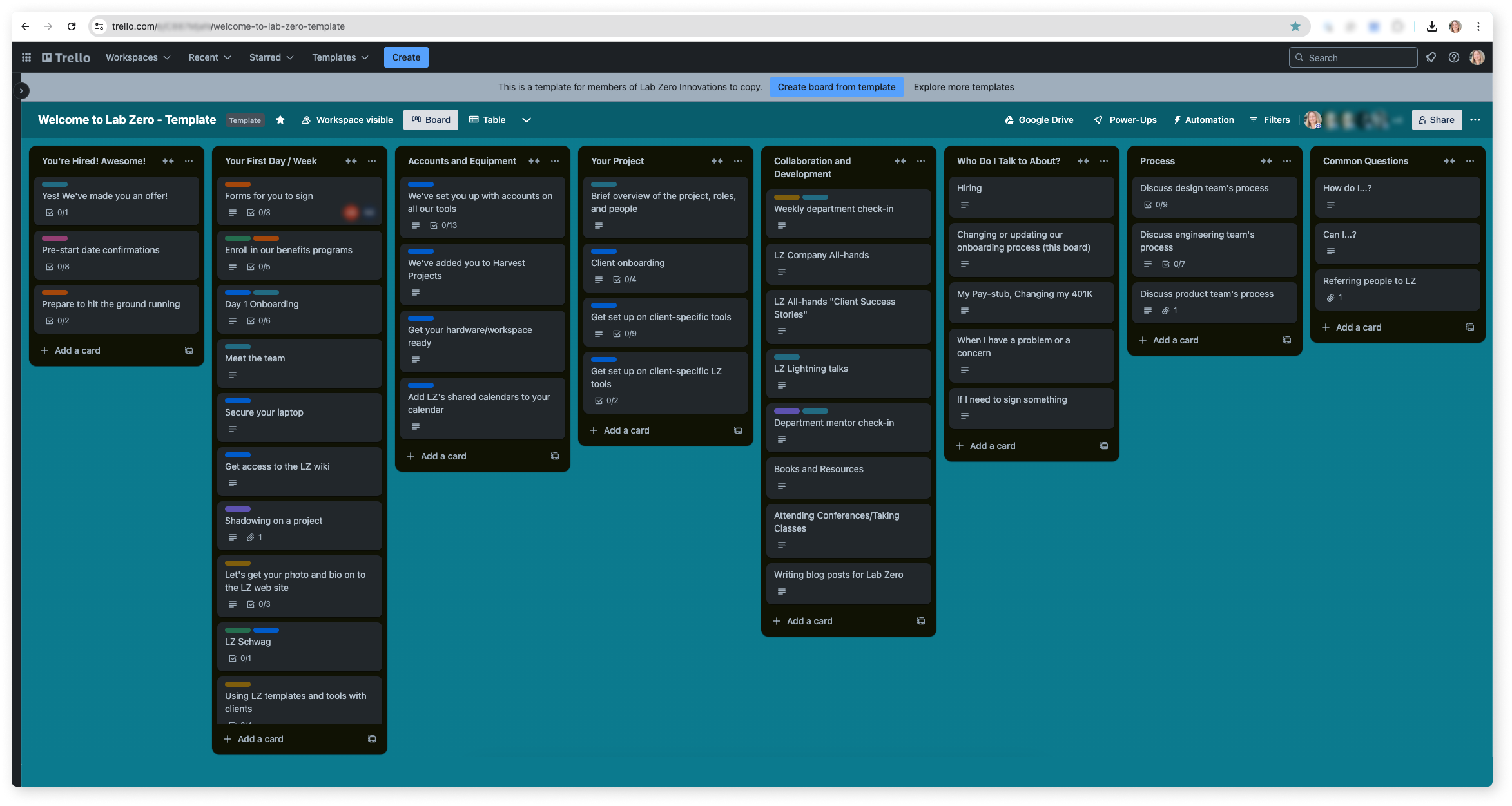
Task: Collapse the Accounts and Equipment list
Action: 534,161
